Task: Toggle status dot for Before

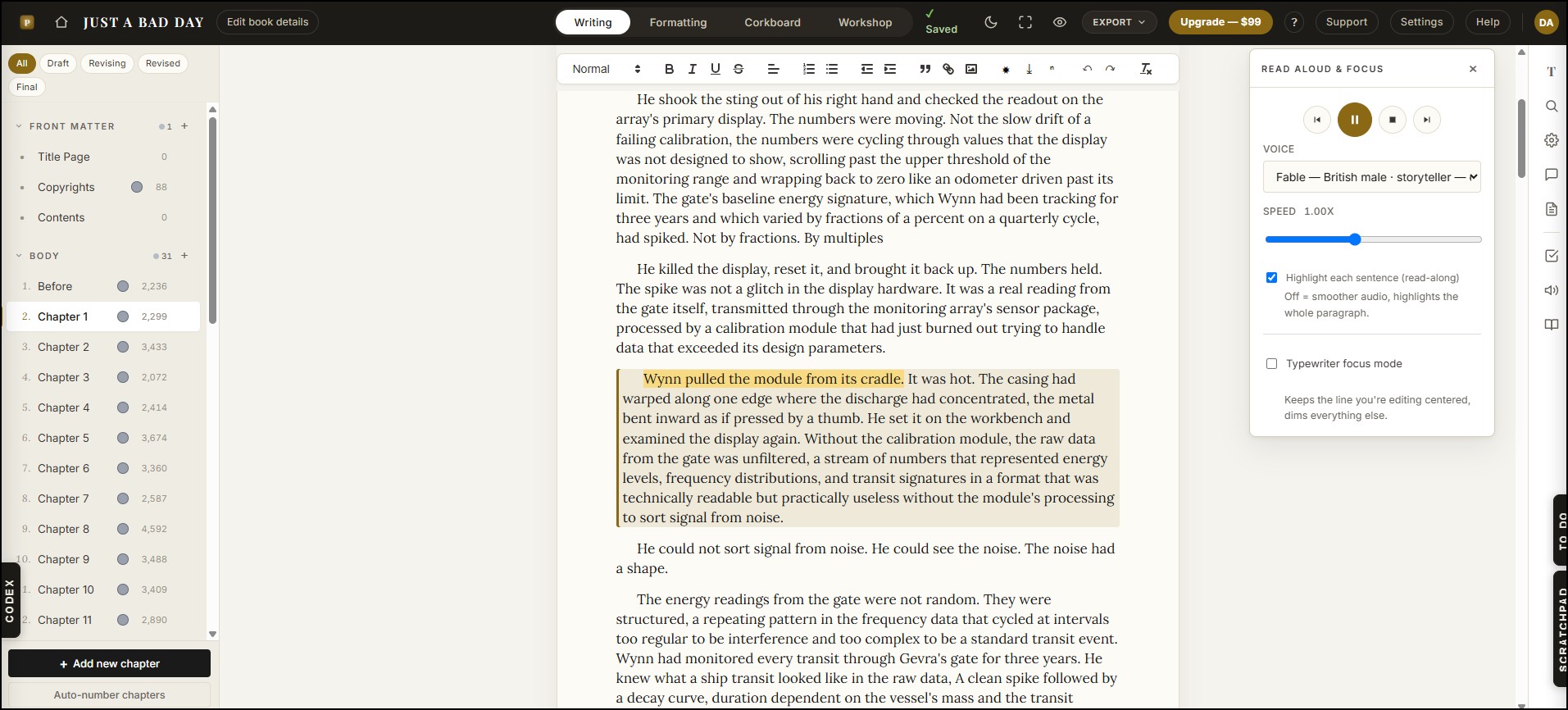Action: click(x=123, y=286)
